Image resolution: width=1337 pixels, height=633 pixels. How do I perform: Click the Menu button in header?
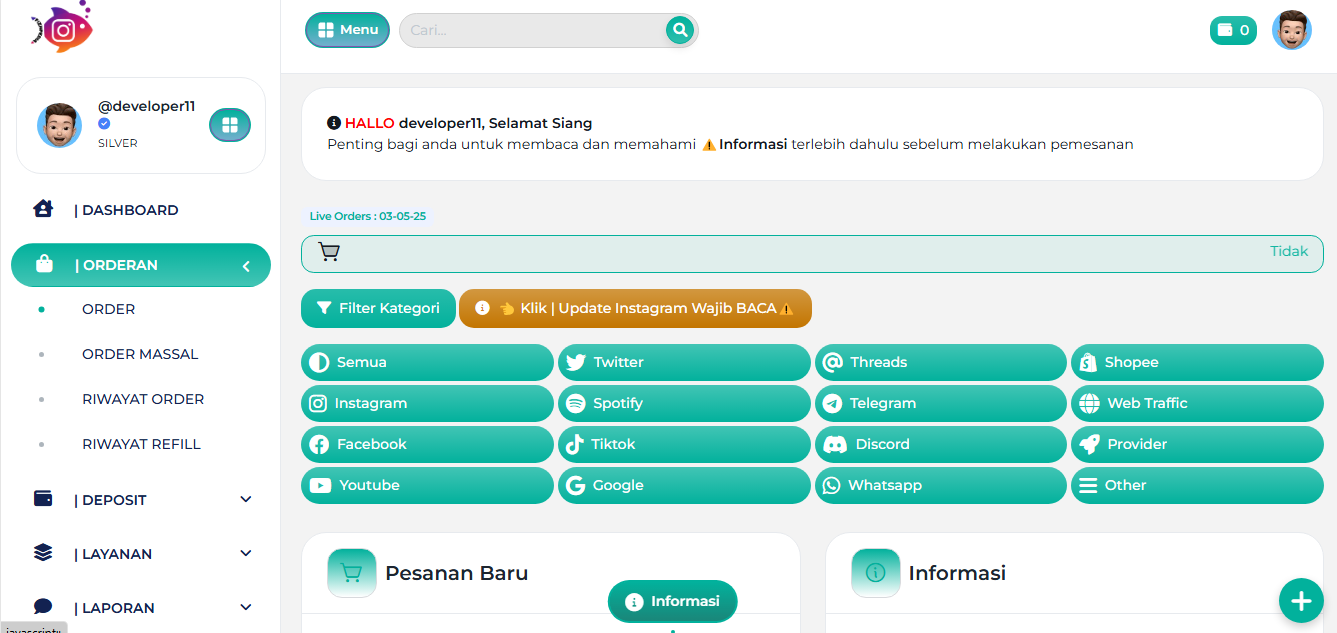pos(347,30)
